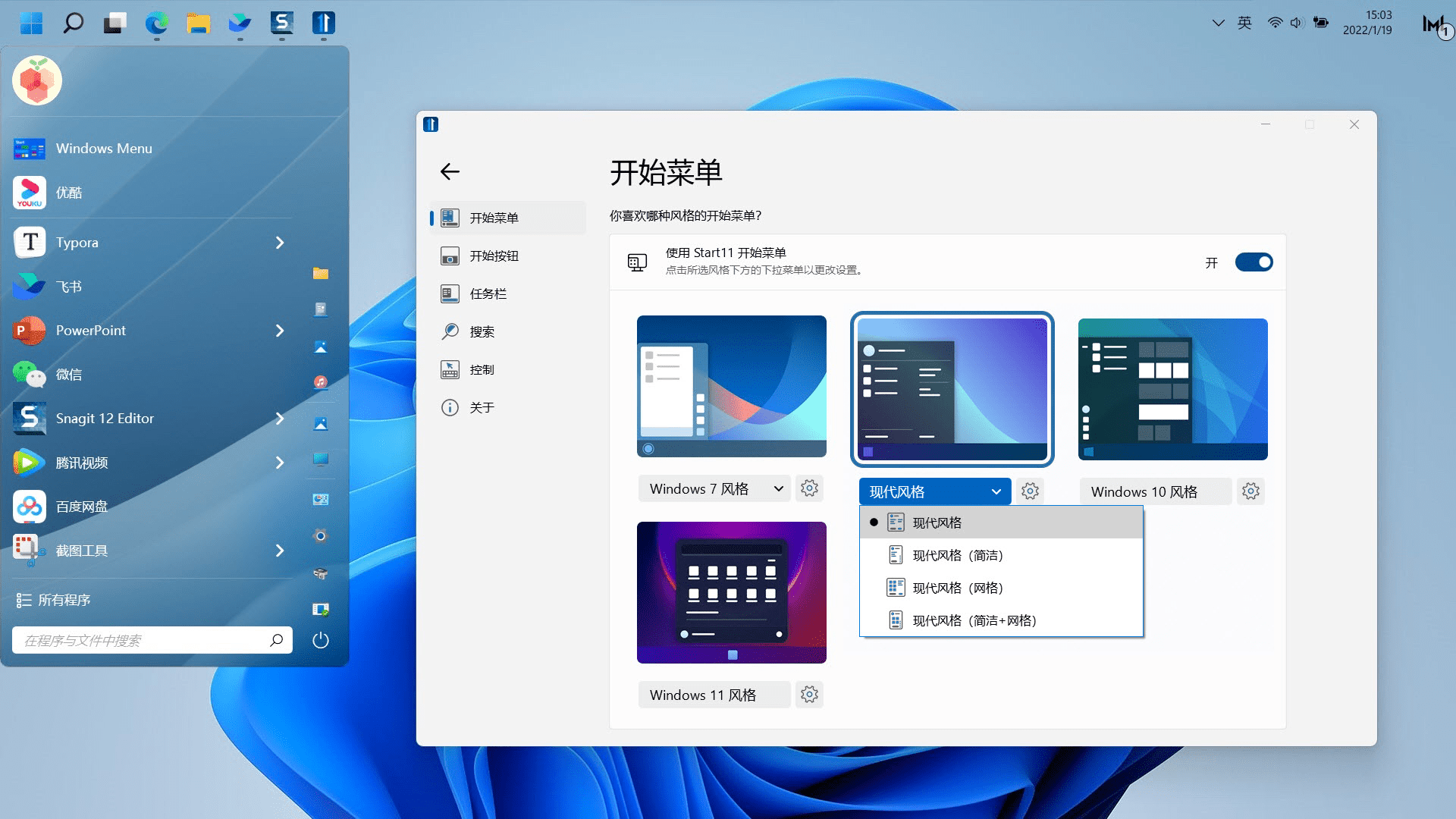This screenshot has height=819, width=1456.
Task: Open the 任务栏 settings section icon
Action: [450, 293]
